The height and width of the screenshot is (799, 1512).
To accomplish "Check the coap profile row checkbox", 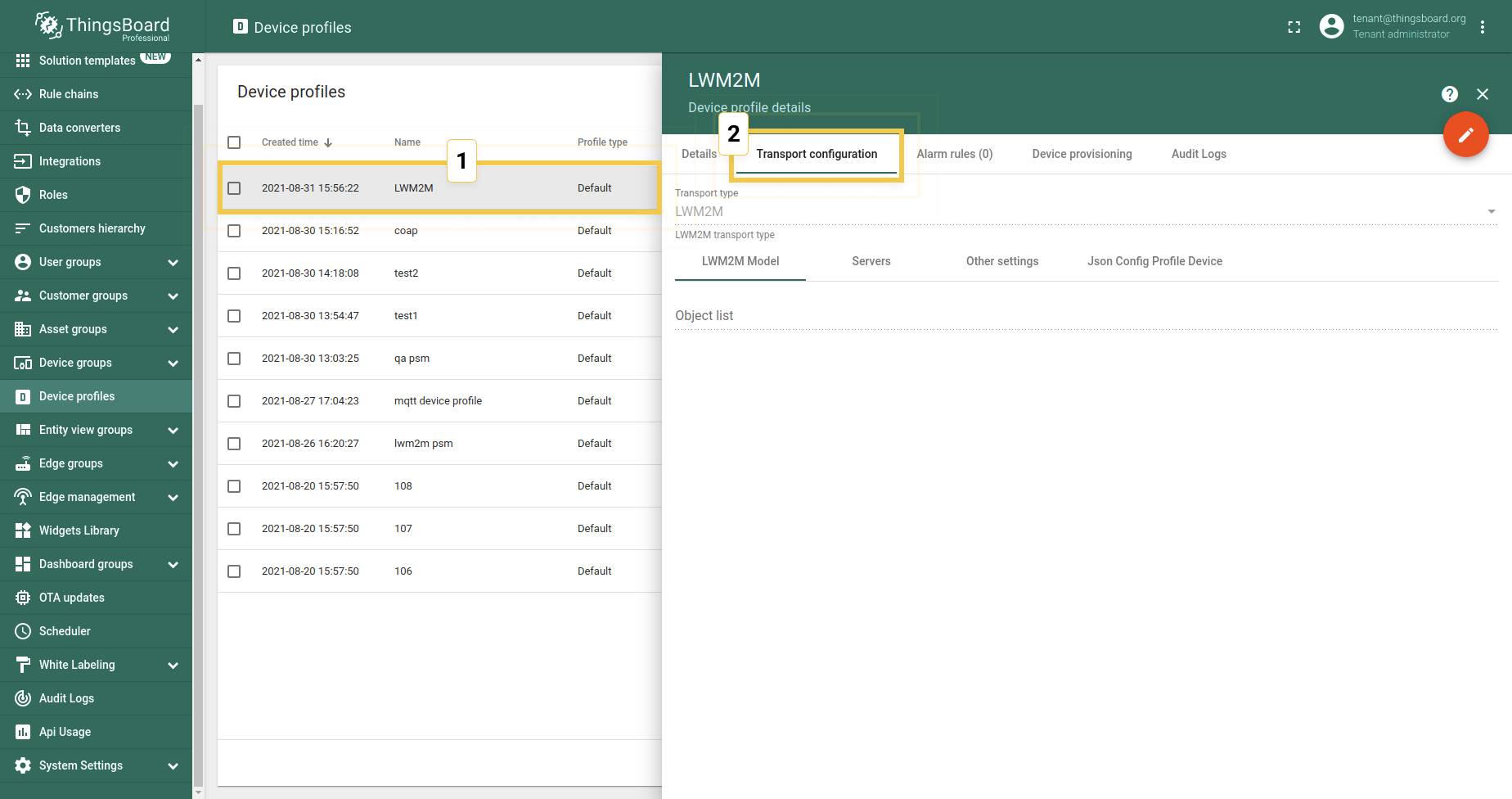I will (234, 231).
